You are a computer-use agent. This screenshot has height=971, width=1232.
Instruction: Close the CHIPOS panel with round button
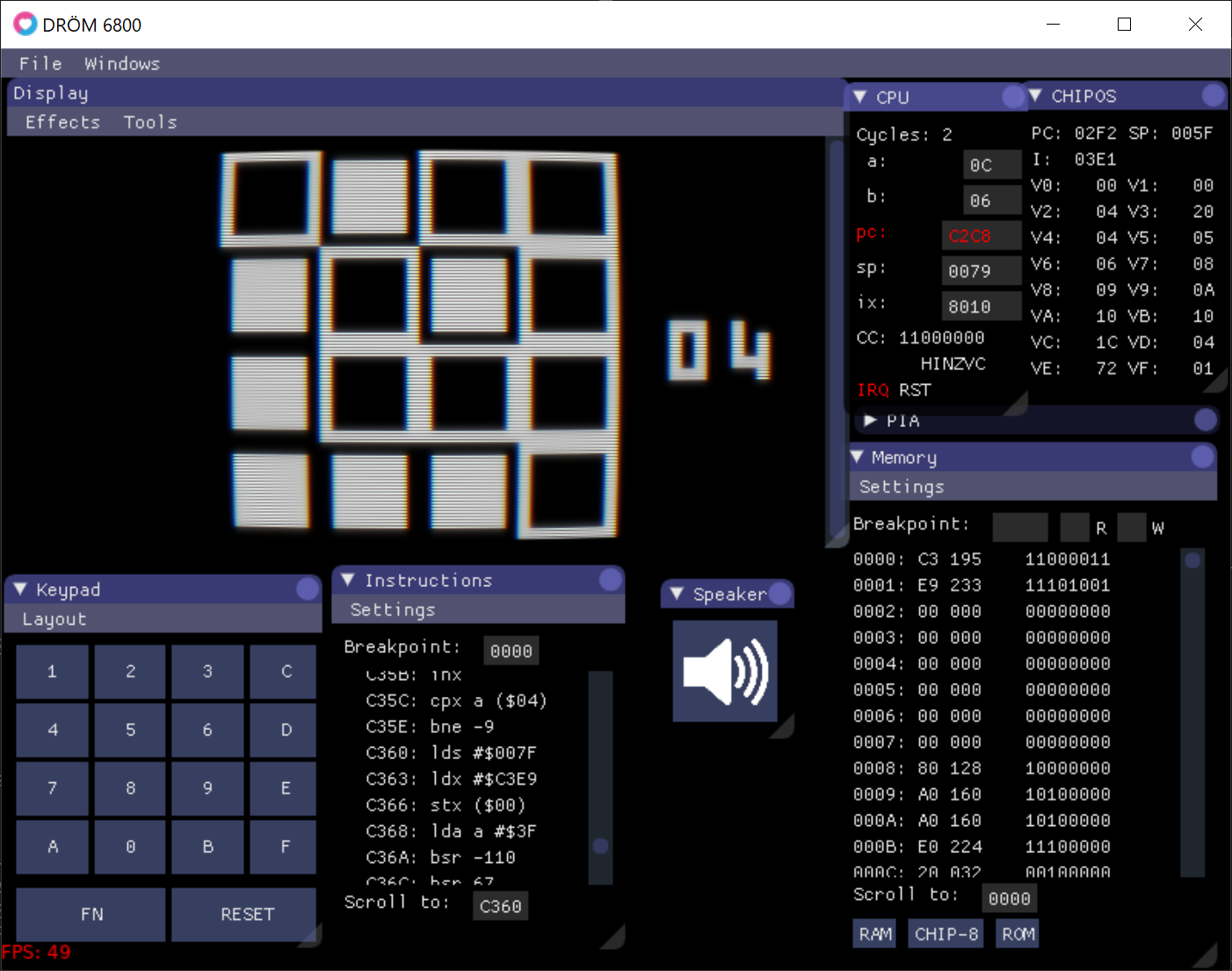(1214, 95)
